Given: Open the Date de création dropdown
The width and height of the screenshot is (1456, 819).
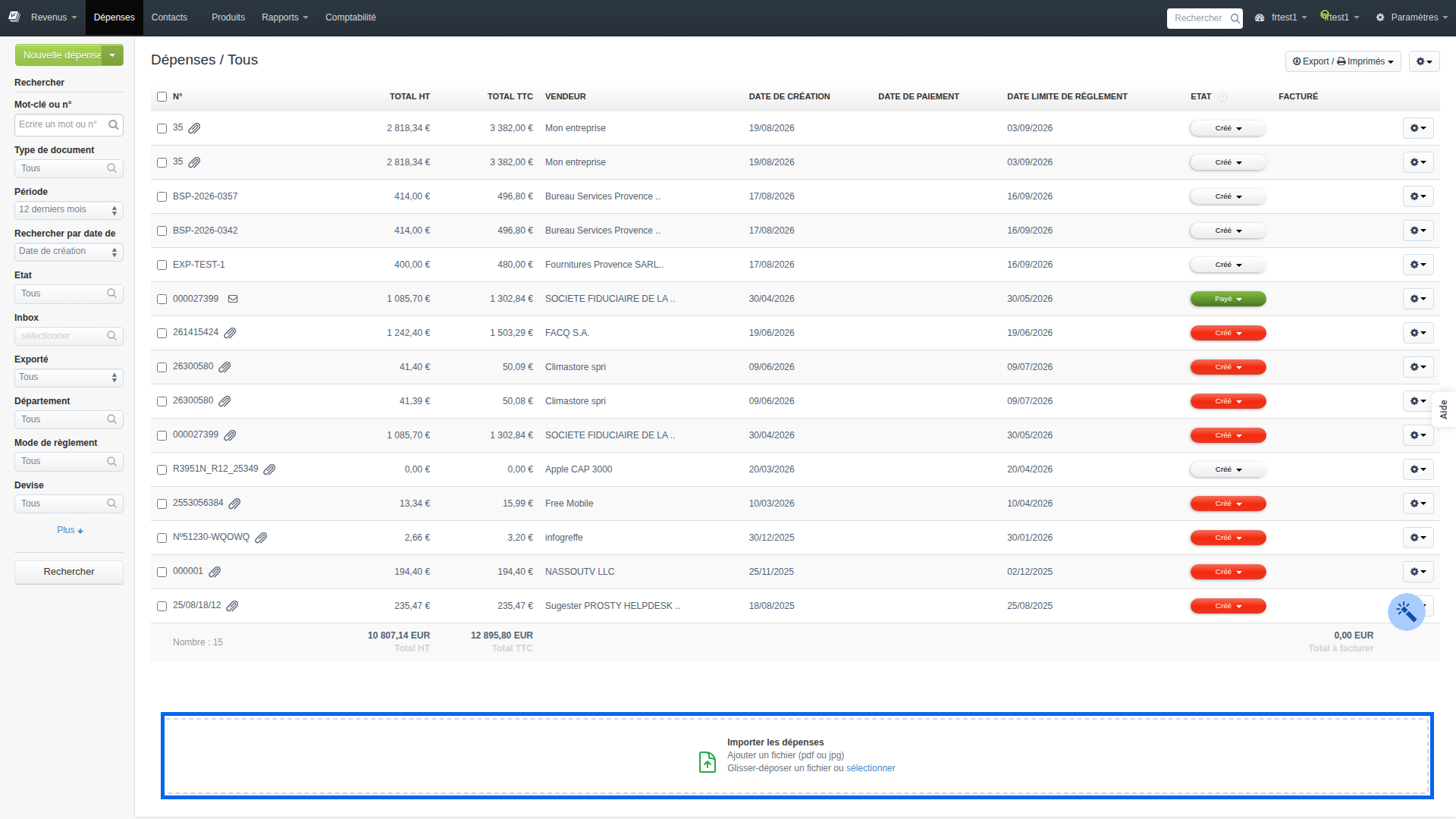Looking at the screenshot, I should pos(69,252).
